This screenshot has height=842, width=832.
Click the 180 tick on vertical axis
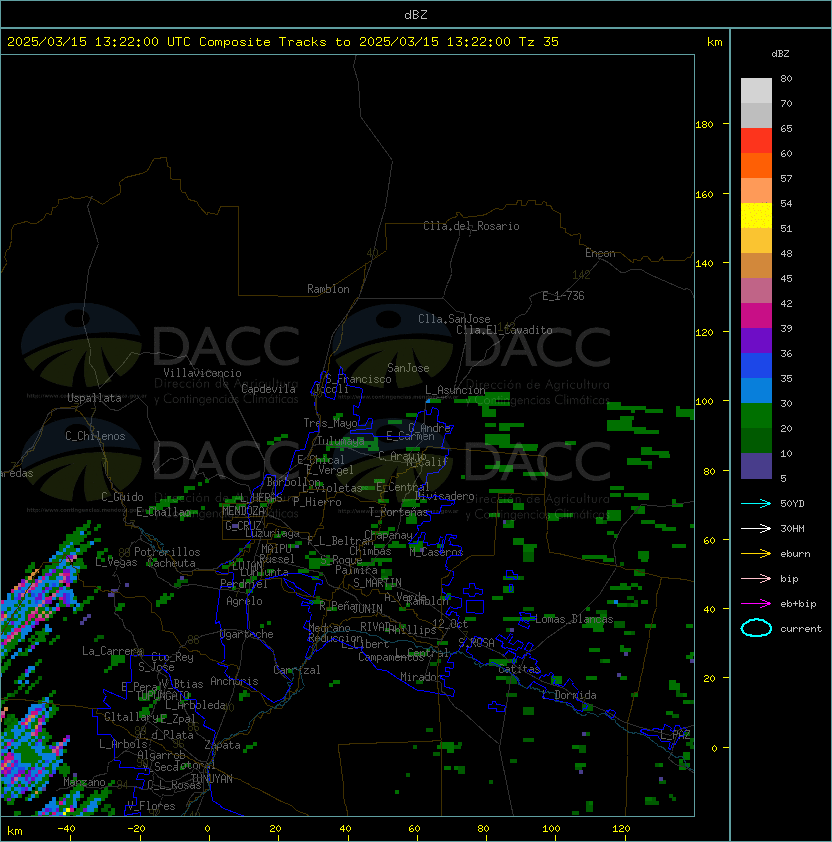point(704,125)
